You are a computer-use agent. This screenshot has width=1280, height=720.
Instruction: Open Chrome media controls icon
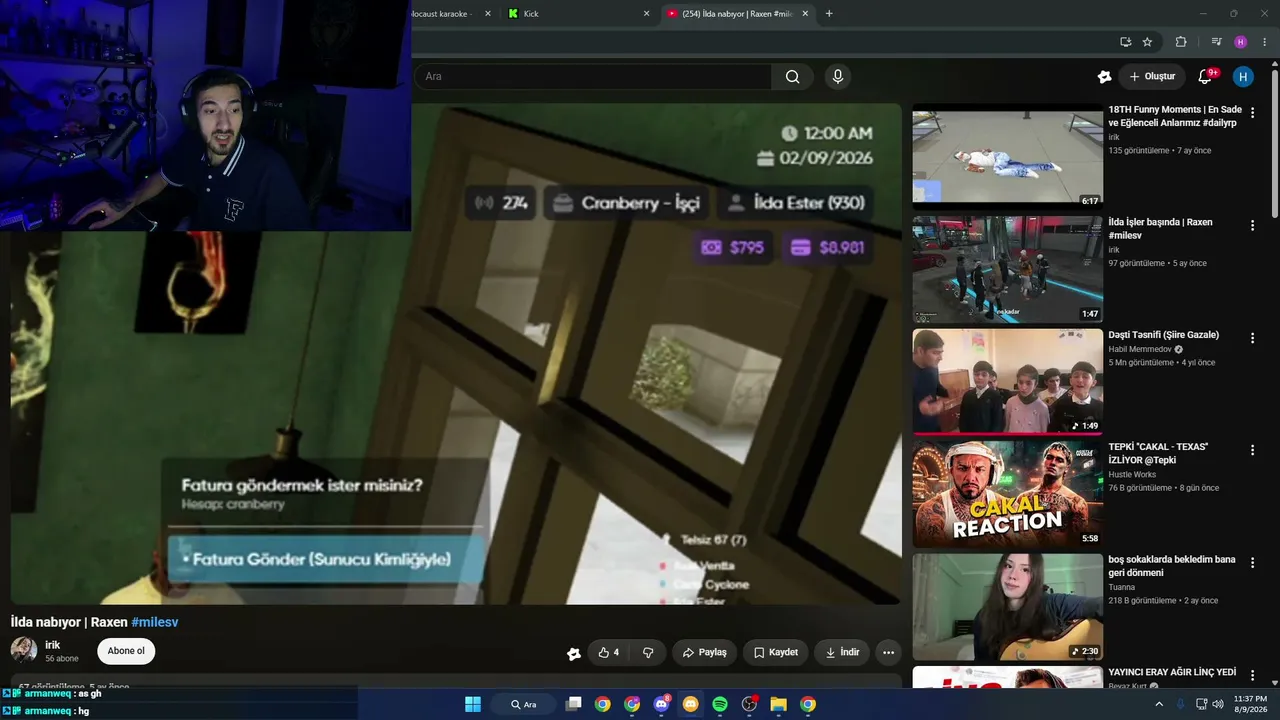(x=1216, y=42)
